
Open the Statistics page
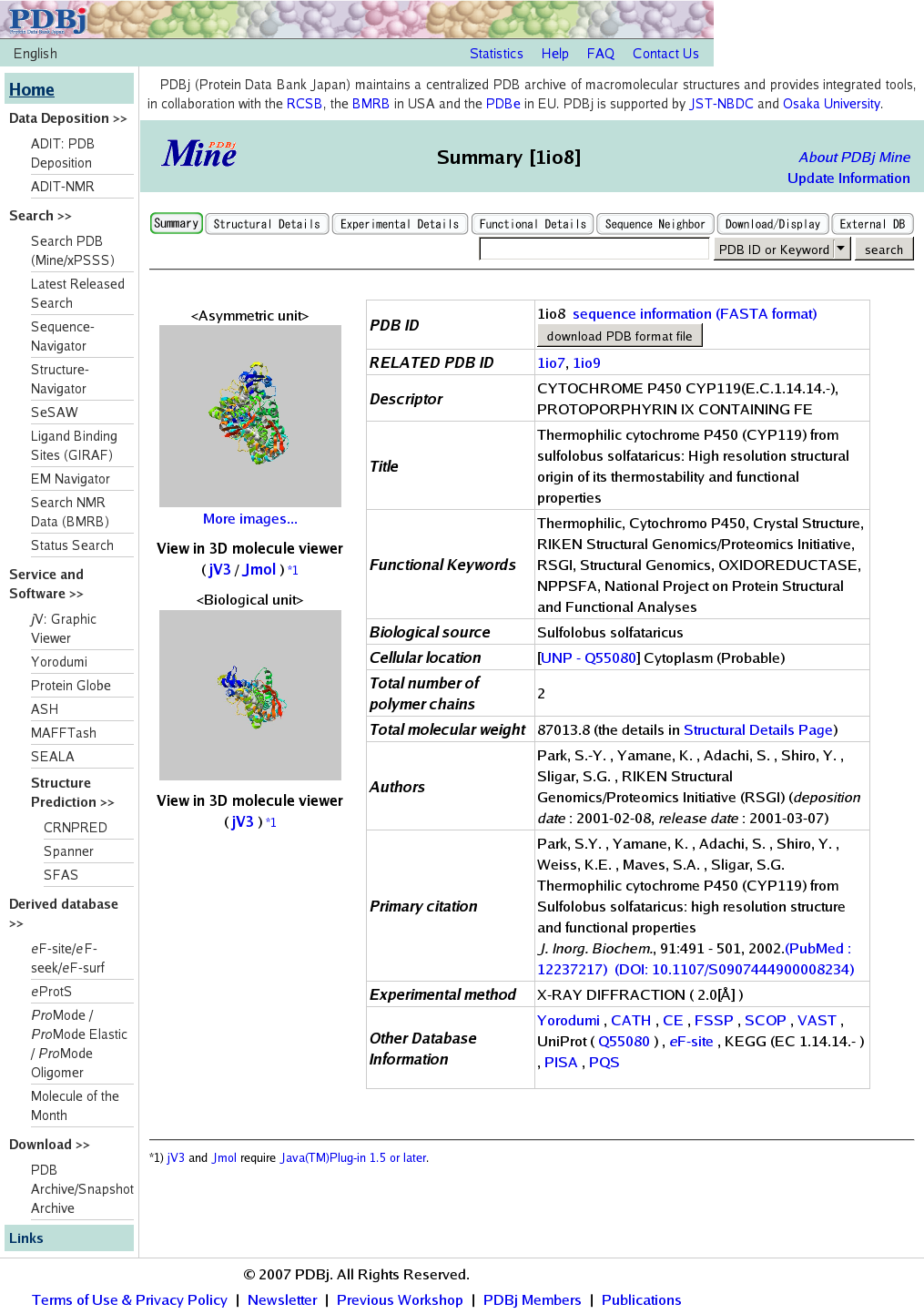(496, 54)
